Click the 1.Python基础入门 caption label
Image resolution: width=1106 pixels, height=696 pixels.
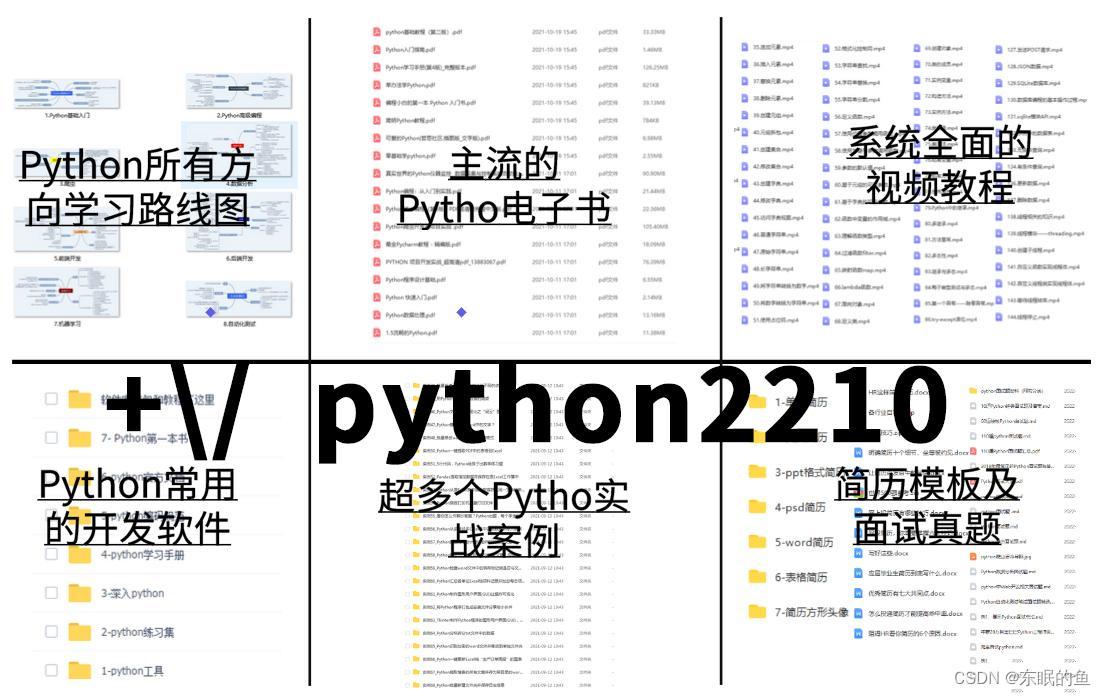tap(67, 115)
